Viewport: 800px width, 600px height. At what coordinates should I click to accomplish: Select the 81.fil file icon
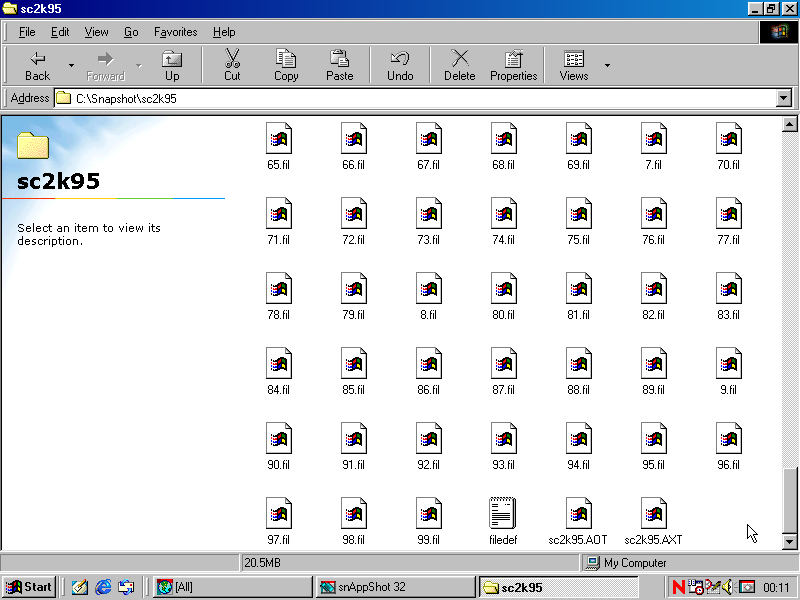click(579, 288)
